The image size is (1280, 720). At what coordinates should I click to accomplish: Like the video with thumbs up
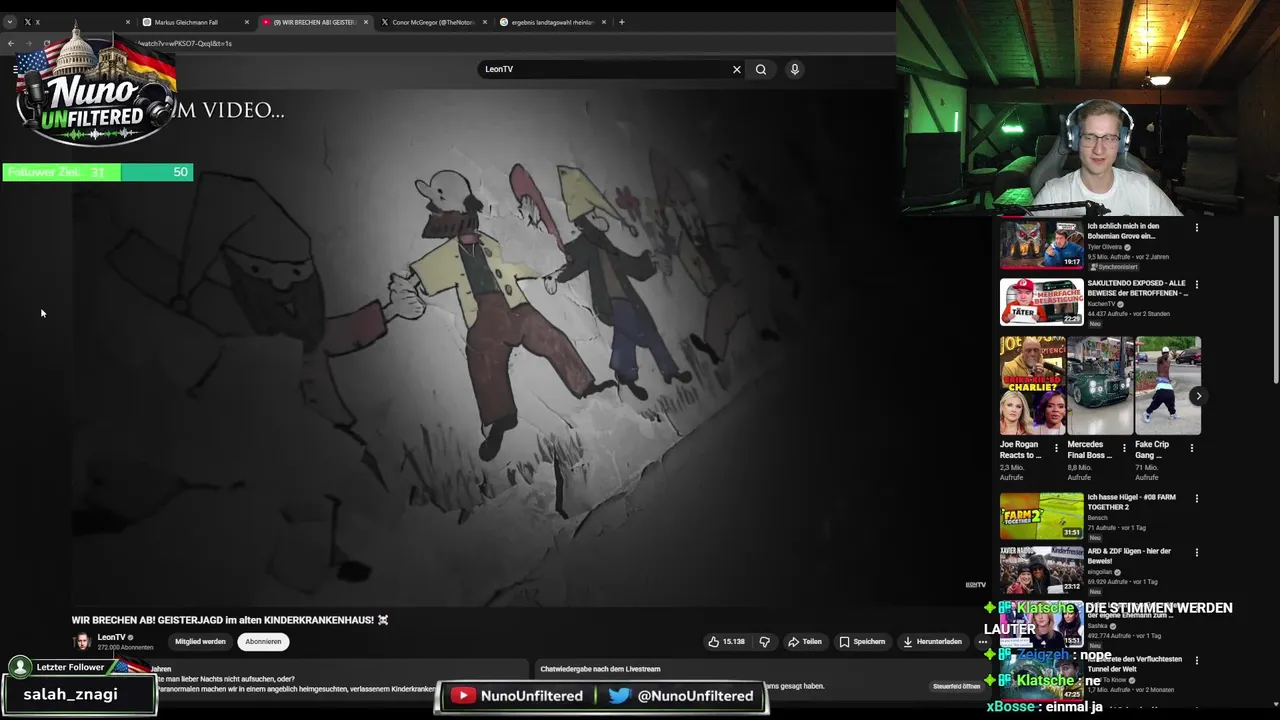727,642
